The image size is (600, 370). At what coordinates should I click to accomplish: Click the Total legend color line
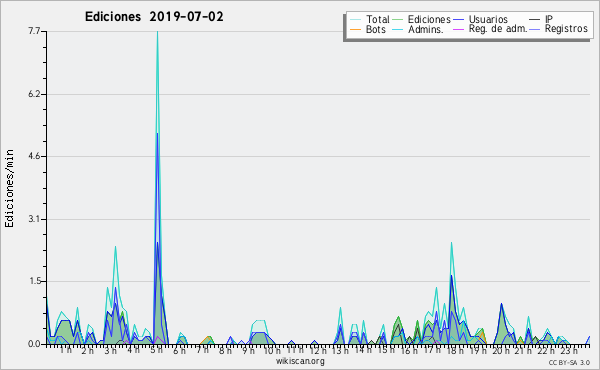(355, 20)
